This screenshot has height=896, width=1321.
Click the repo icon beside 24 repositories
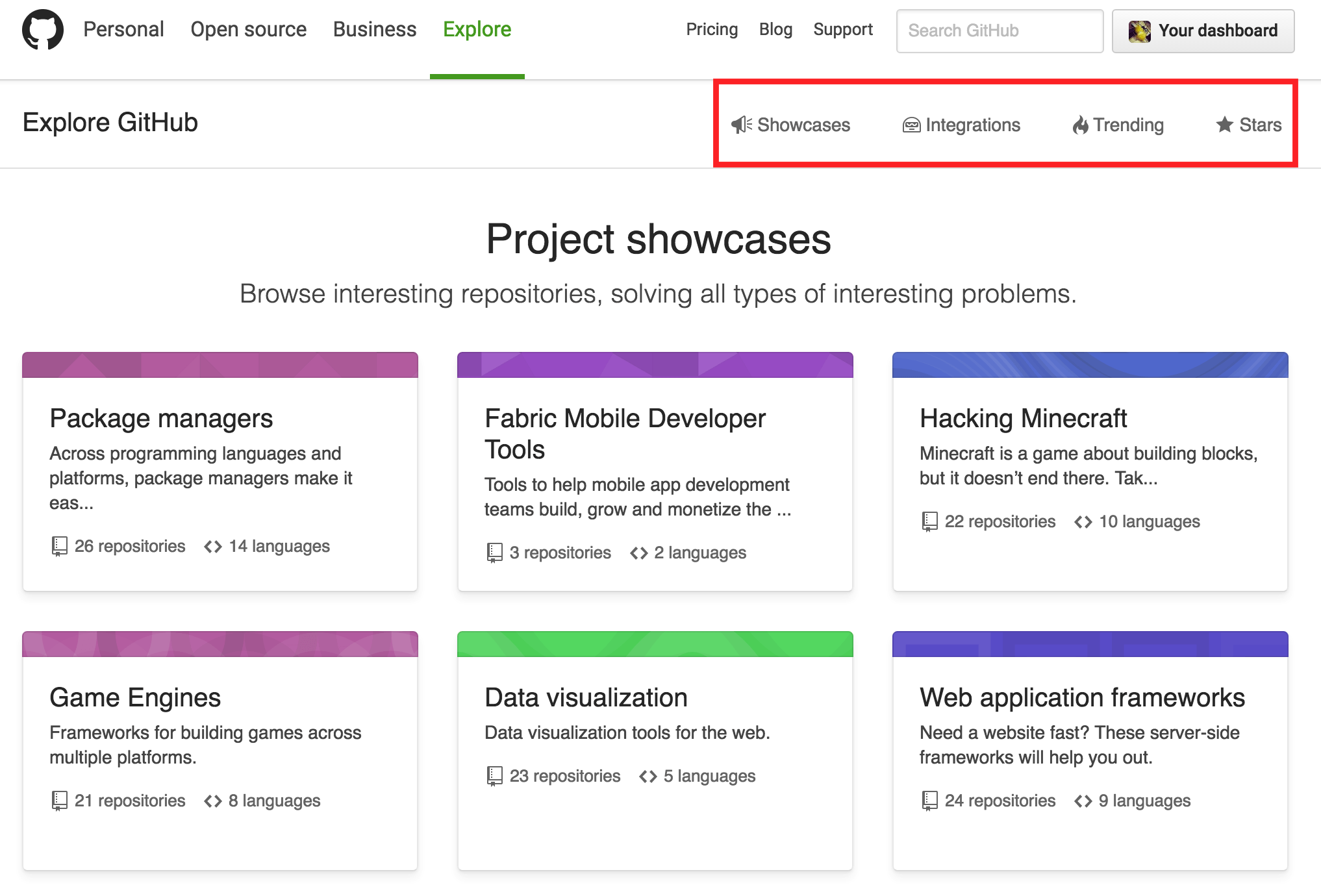tap(929, 801)
